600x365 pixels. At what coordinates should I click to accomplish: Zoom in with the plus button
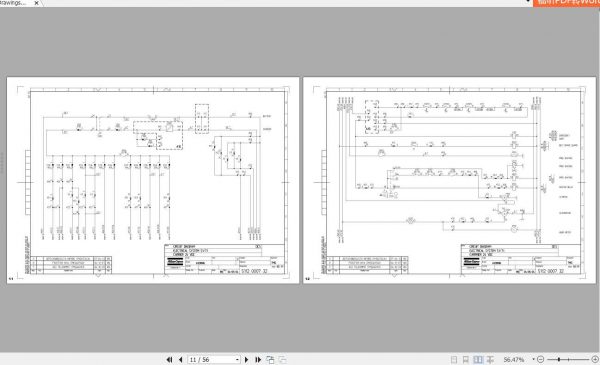point(595,360)
